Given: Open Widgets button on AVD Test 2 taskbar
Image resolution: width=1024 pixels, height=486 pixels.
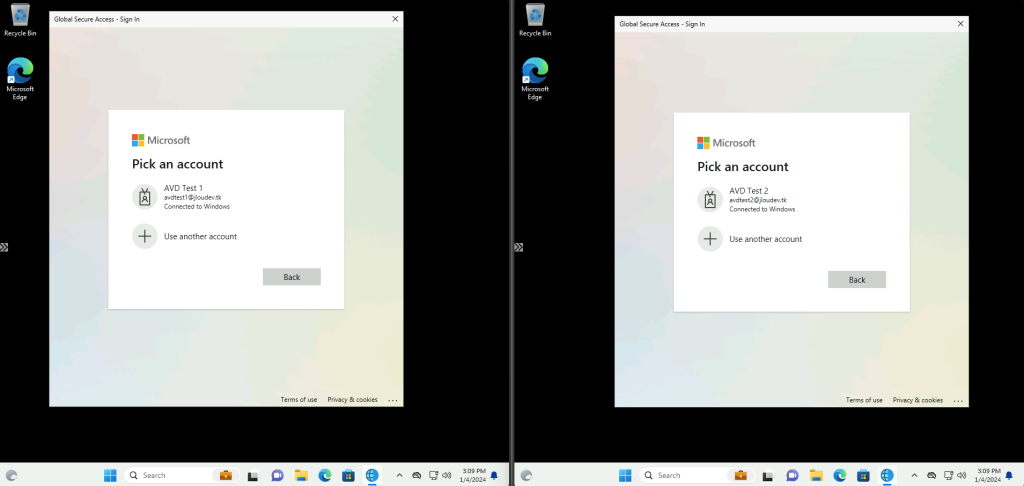Looking at the screenshot, I should click(x=526, y=476).
